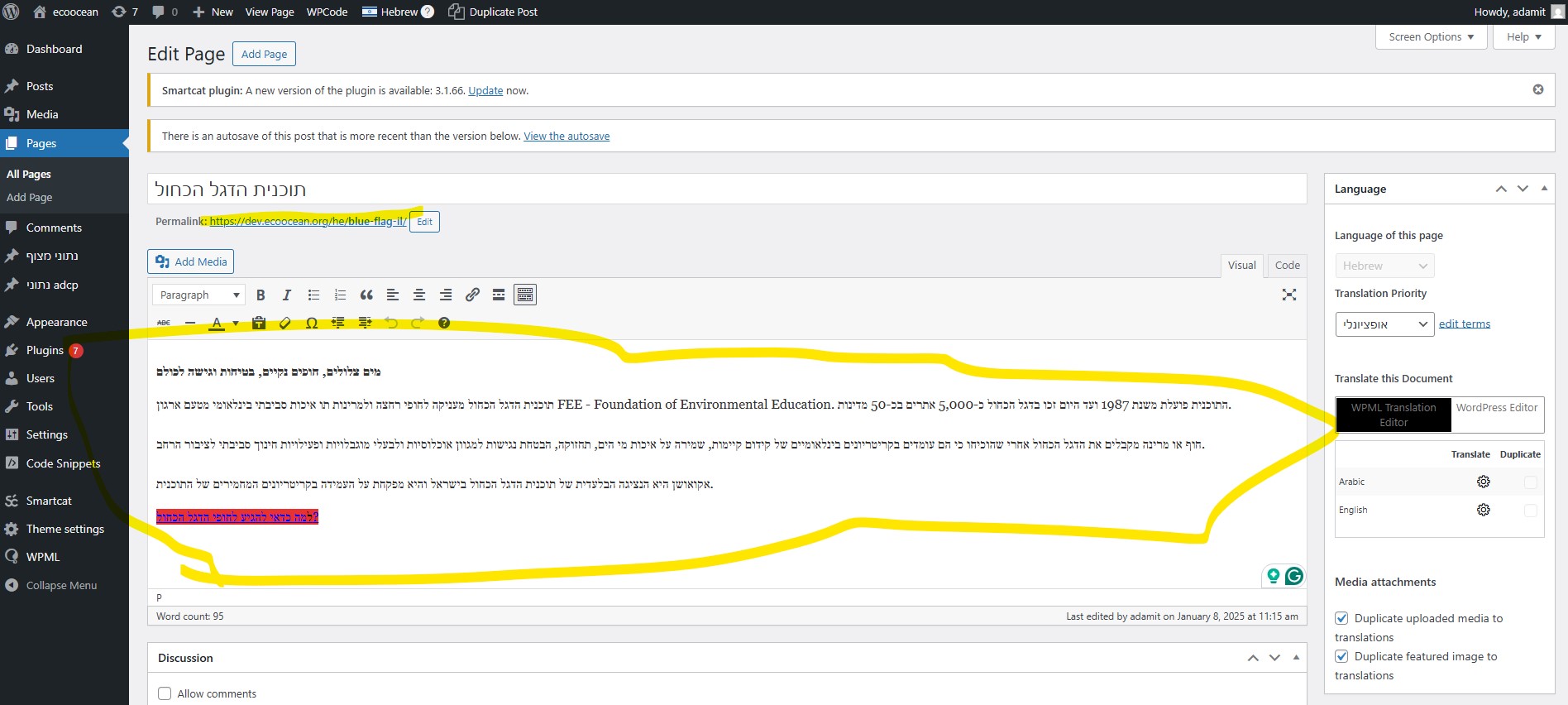Image resolution: width=1568 pixels, height=705 pixels.
Task: Click the Grammarly icon in editor
Action: tap(1294, 575)
